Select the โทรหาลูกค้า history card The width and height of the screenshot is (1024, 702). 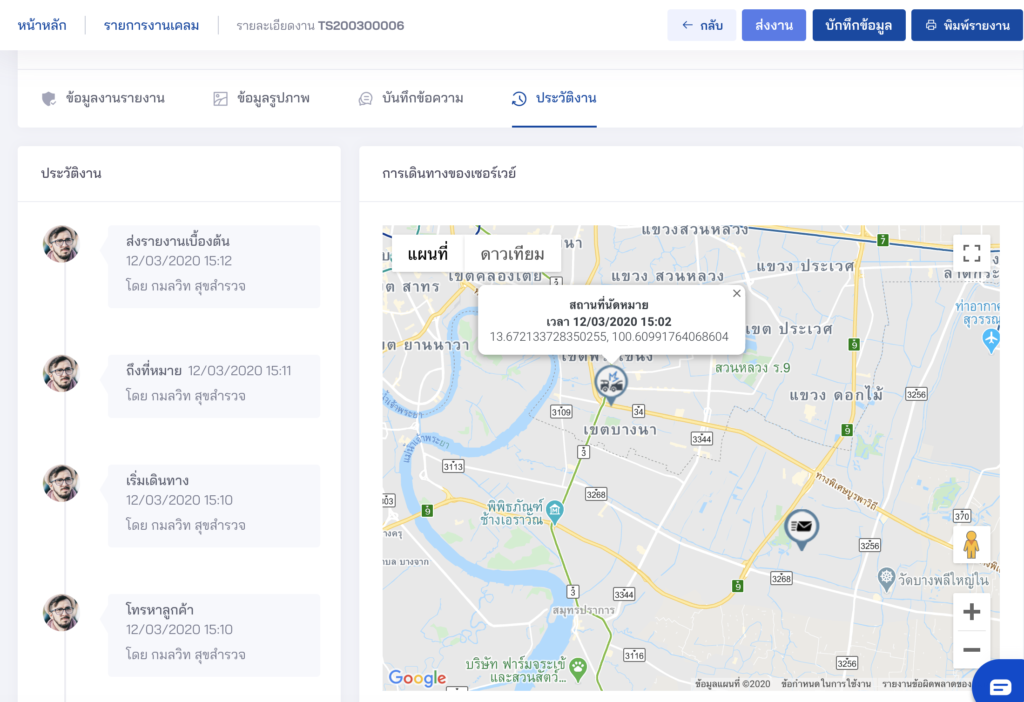click(x=214, y=635)
